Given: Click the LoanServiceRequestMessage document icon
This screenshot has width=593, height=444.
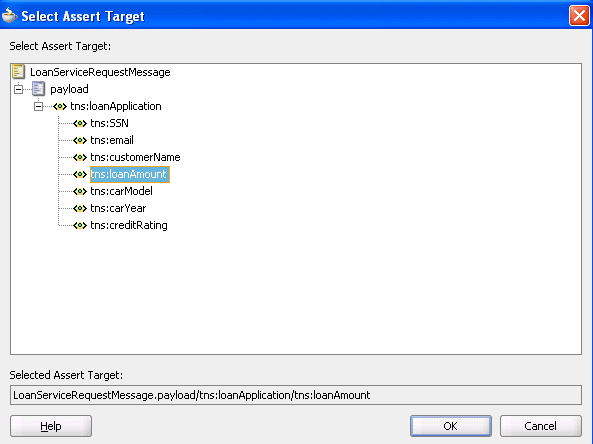Looking at the screenshot, I should 18,71.
